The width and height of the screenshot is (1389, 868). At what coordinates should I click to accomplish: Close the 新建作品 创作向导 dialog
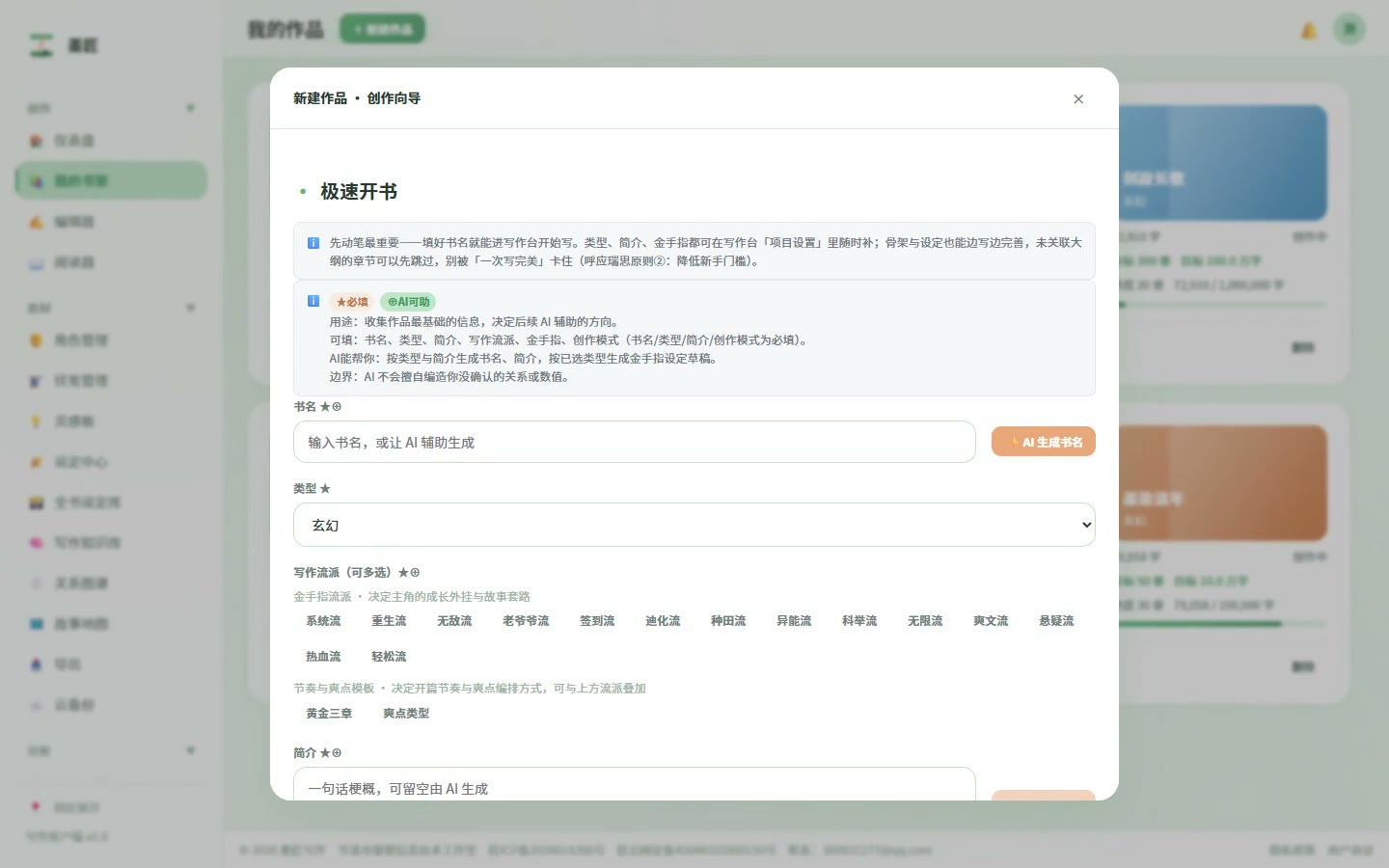tap(1078, 98)
